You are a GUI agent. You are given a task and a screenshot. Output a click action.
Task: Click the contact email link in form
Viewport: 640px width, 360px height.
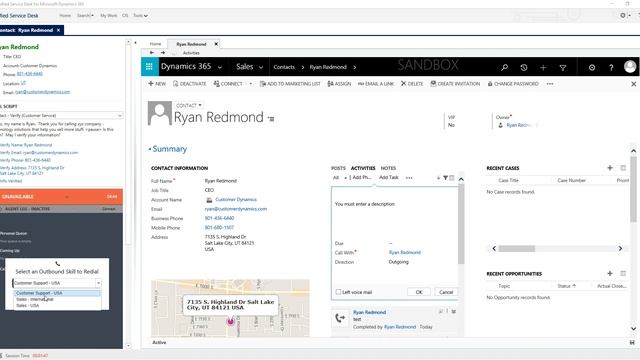pos(236,209)
